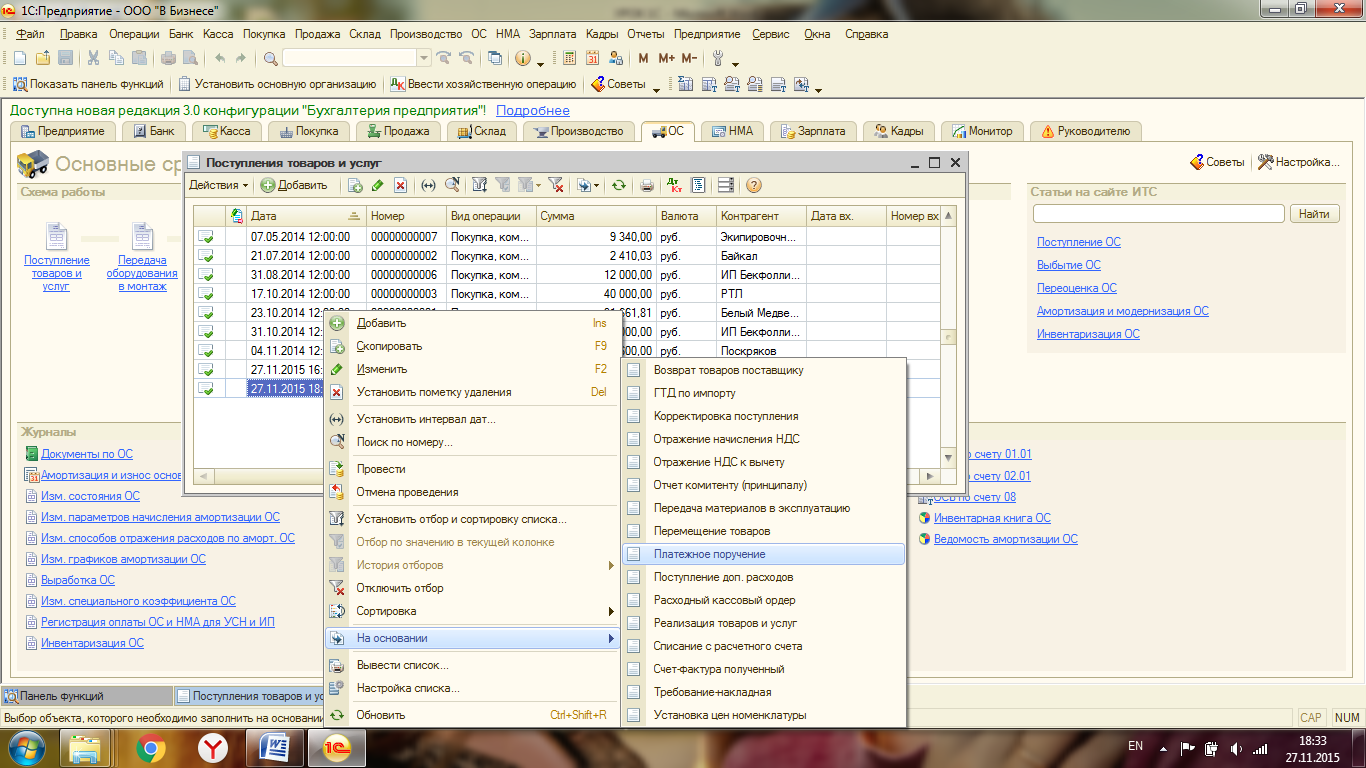This screenshot has height=768, width=1366.
Task: Click the Найти button in ITS panel
Action: [x=1315, y=214]
